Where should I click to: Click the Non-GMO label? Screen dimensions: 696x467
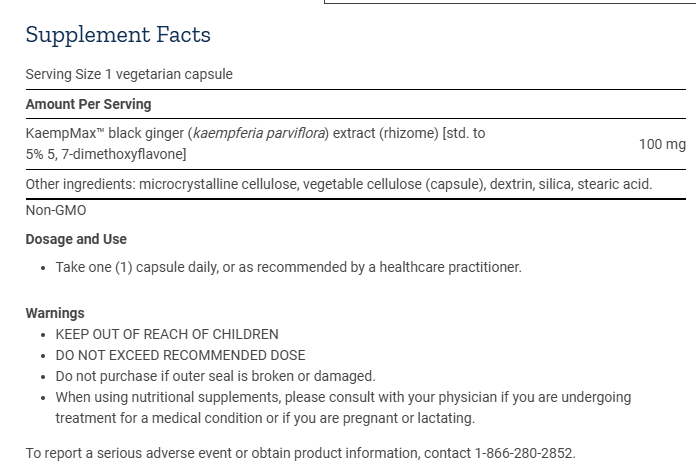56,210
